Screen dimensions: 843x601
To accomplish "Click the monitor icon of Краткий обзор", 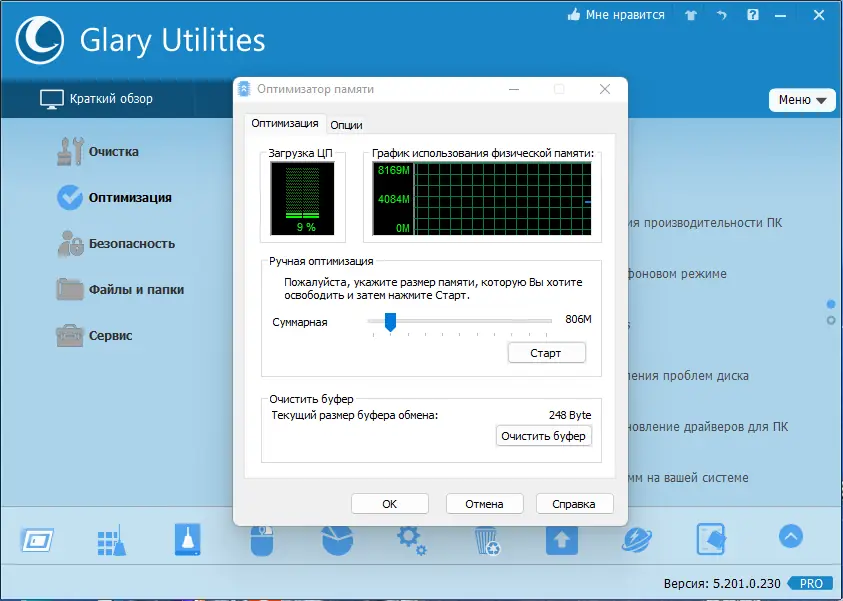I will coord(52,99).
